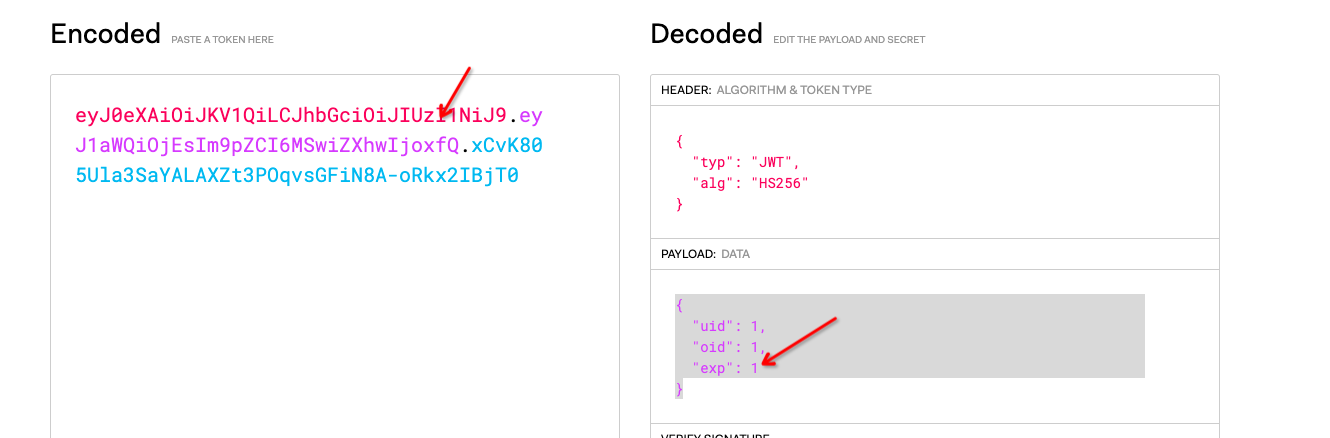This screenshot has height=438, width=1330.
Task: Click the closing brace of the header JSON
Action: (x=680, y=204)
